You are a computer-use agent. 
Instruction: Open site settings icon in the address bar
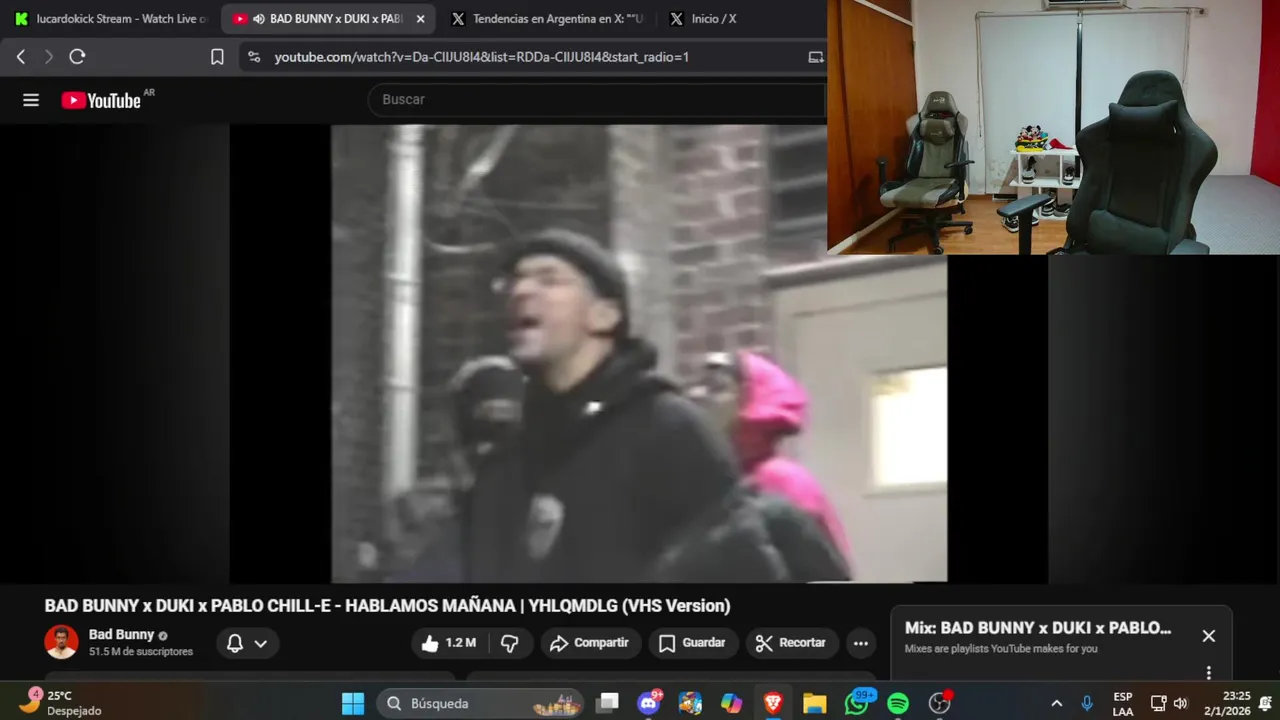tap(254, 57)
